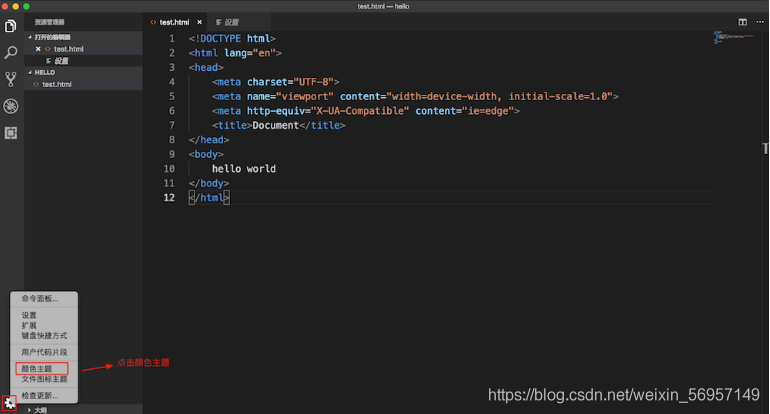
Task: Open the Explorer view in activity bar
Action: click(x=10, y=26)
